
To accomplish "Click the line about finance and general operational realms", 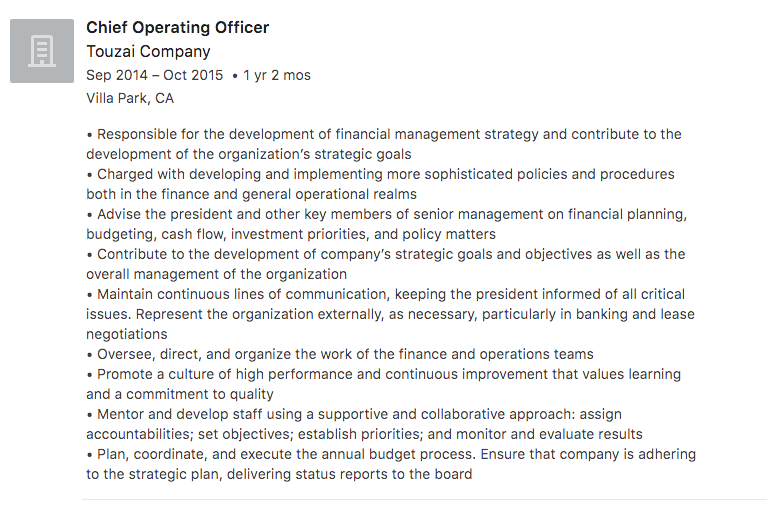I will pos(251,194).
